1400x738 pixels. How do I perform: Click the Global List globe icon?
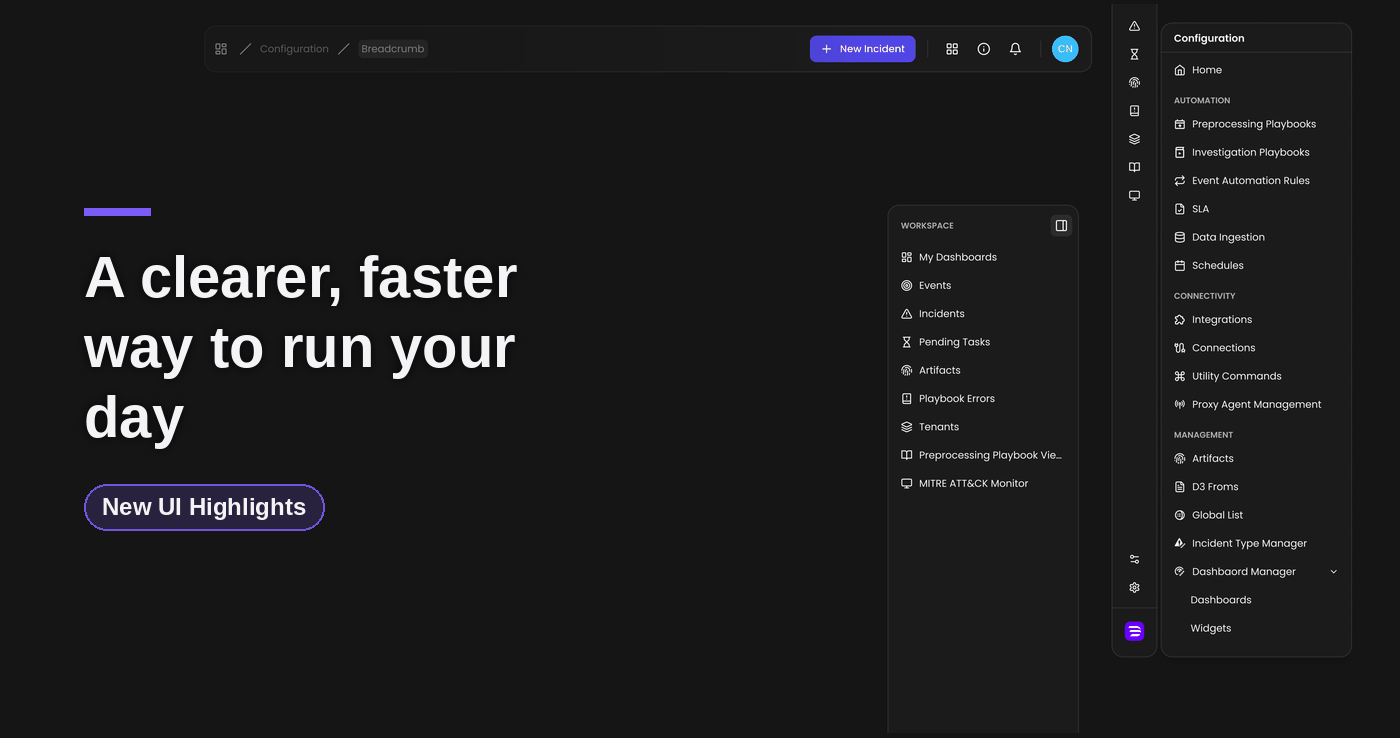coord(1180,515)
